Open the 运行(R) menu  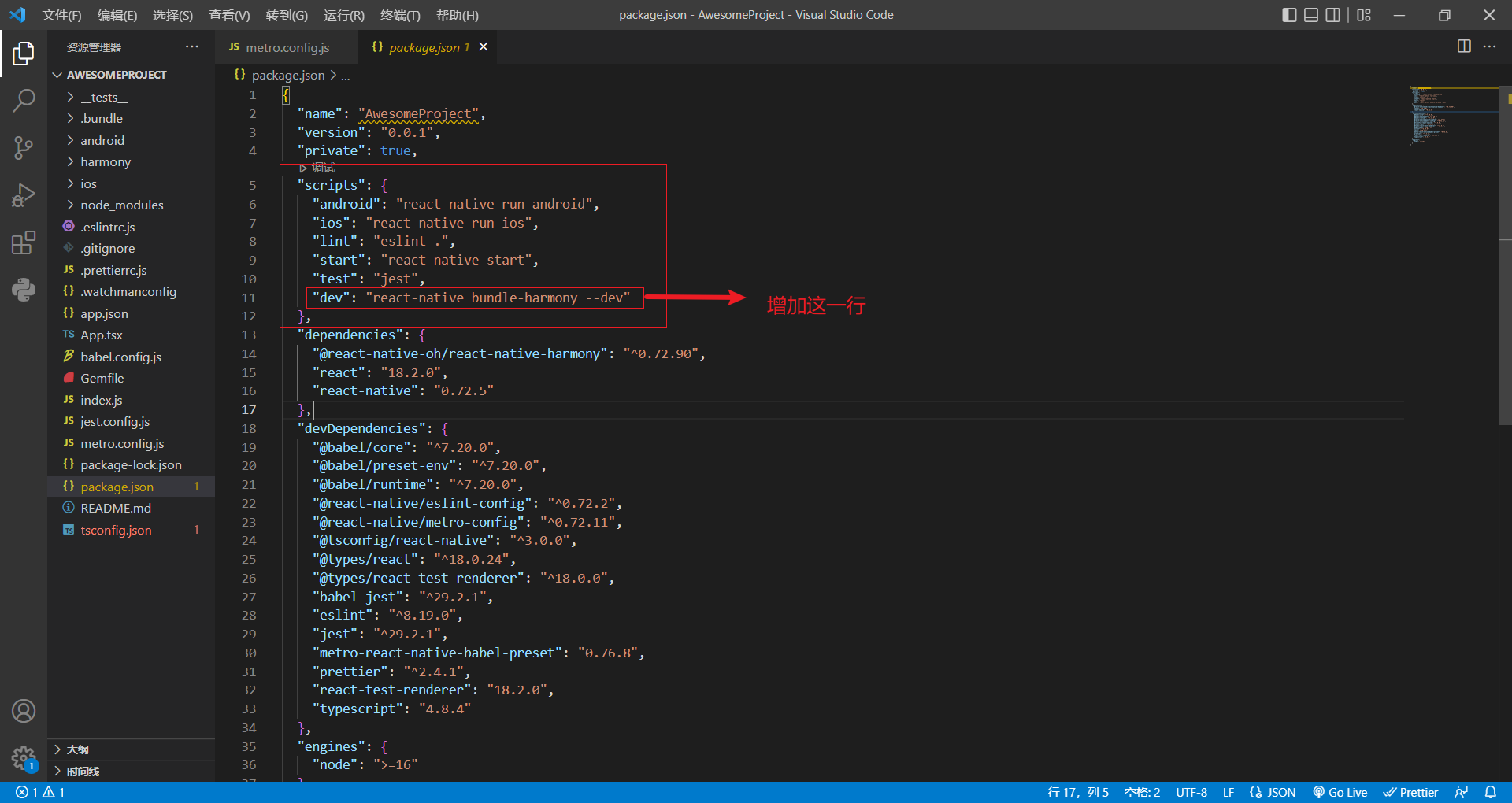tap(344, 15)
